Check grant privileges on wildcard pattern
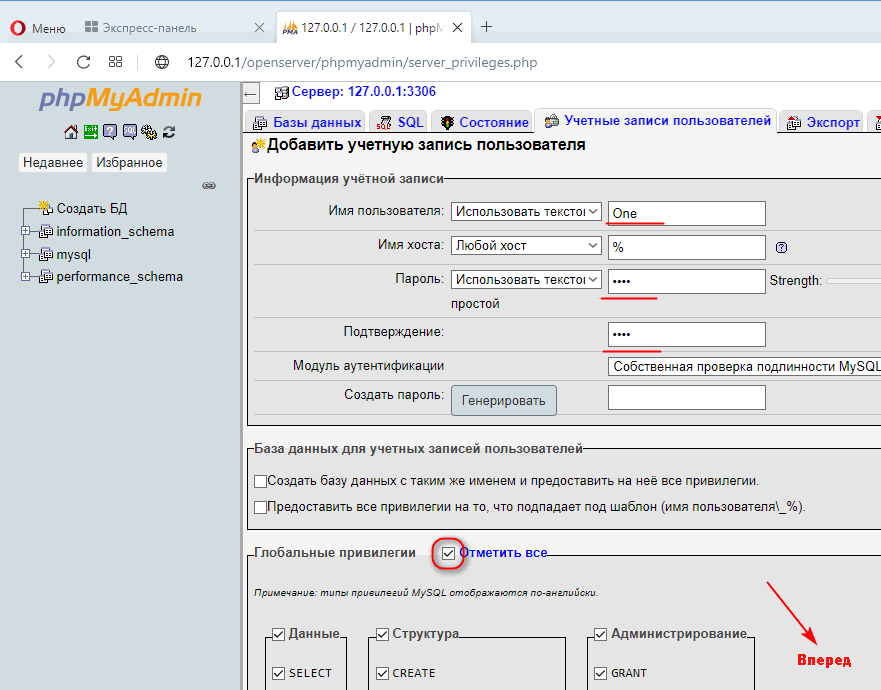 tap(260, 507)
